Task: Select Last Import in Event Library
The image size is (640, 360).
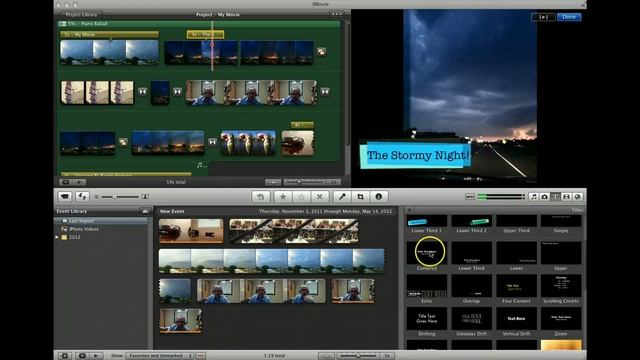Action: [x=102, y=221]
